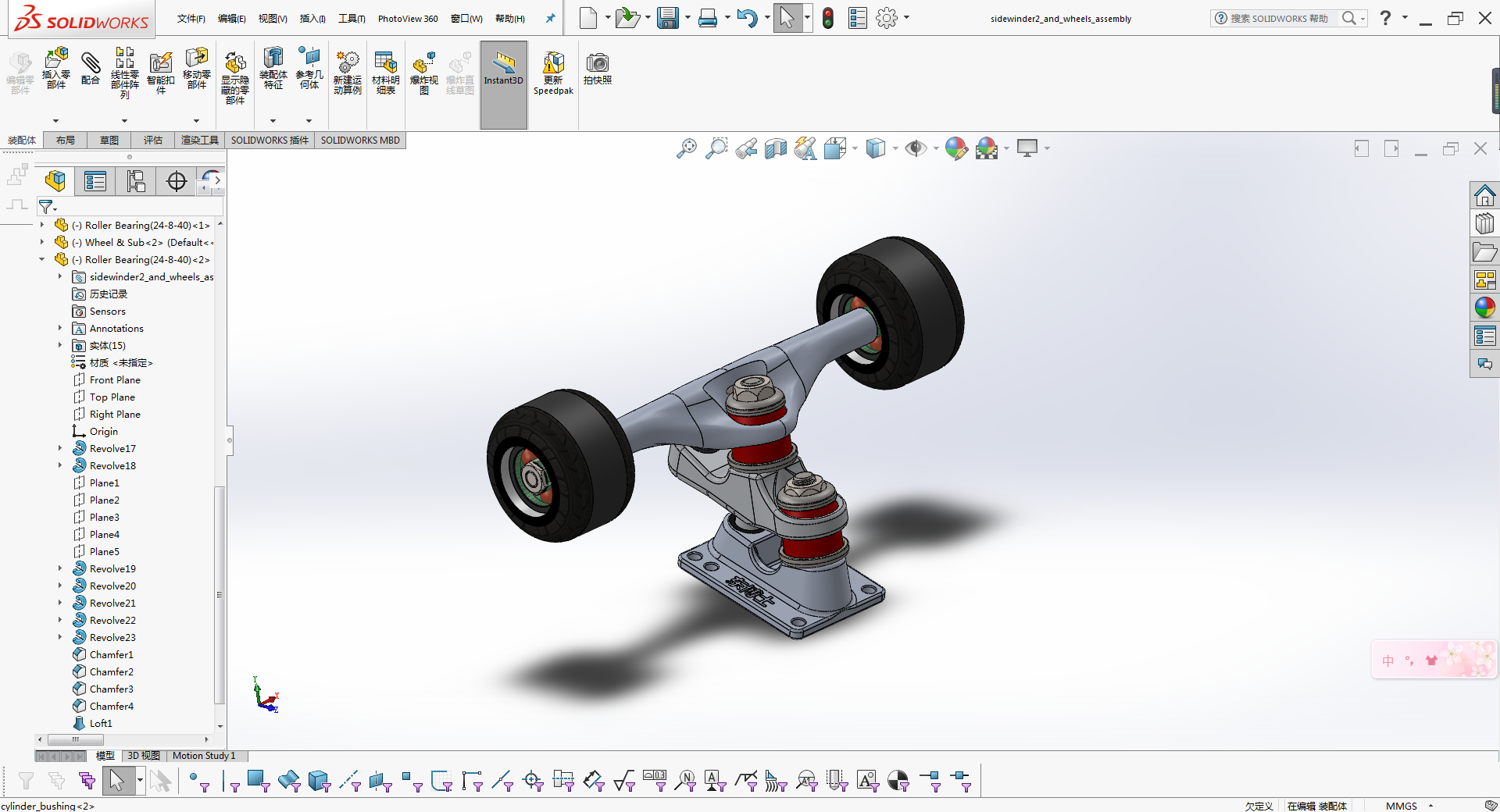This screenshot has width=1500, height=812.
Task: Open the DimXpertManager crosshair tab icon
Action: 177,181
